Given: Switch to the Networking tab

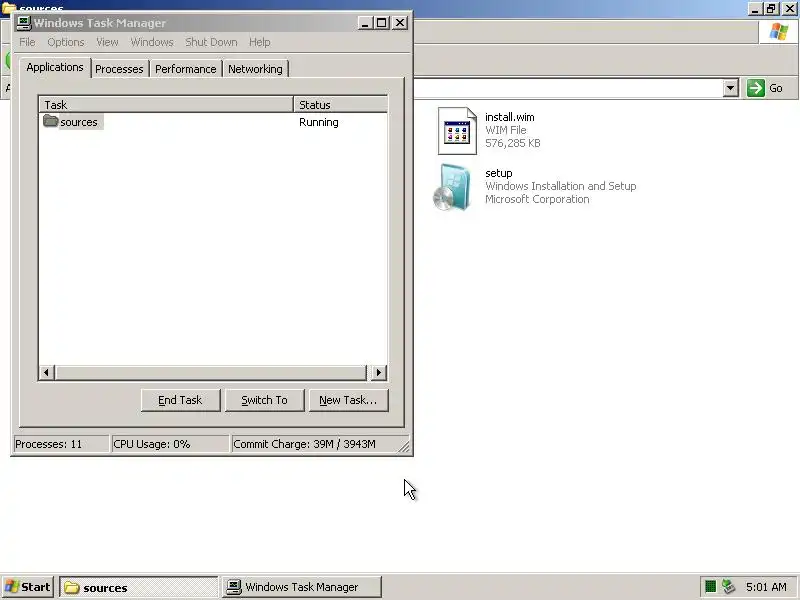Looking at the screenshot, I should point(255,69).
